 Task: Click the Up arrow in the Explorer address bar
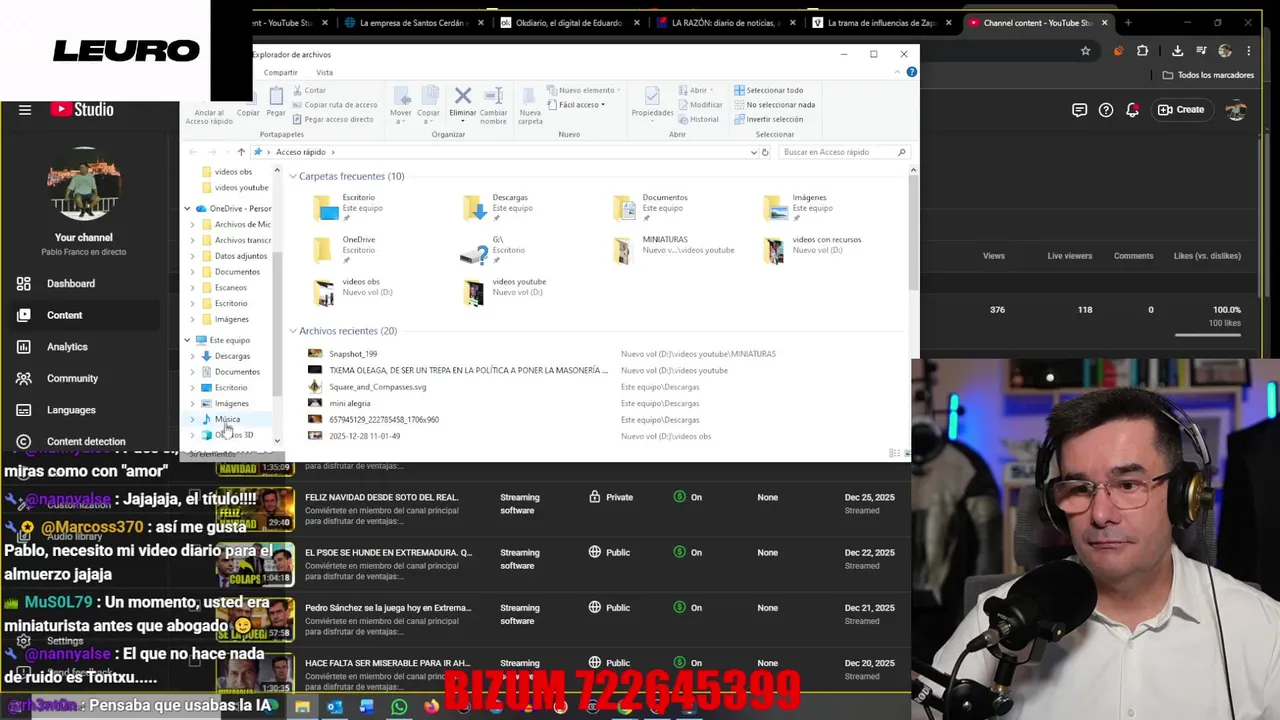click(x=241, y=152)
